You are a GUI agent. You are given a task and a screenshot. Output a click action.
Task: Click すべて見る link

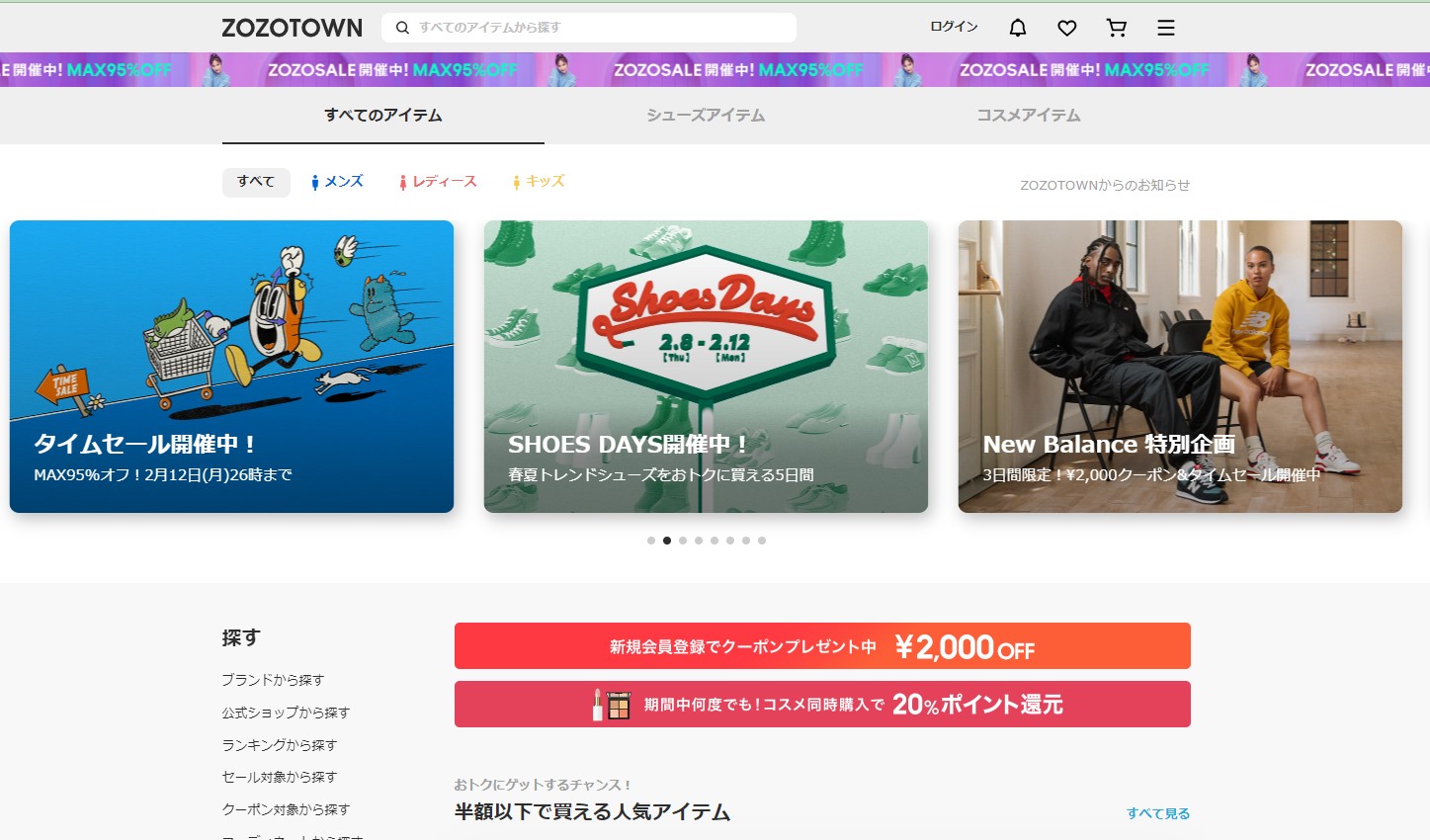pos(1158,813)
